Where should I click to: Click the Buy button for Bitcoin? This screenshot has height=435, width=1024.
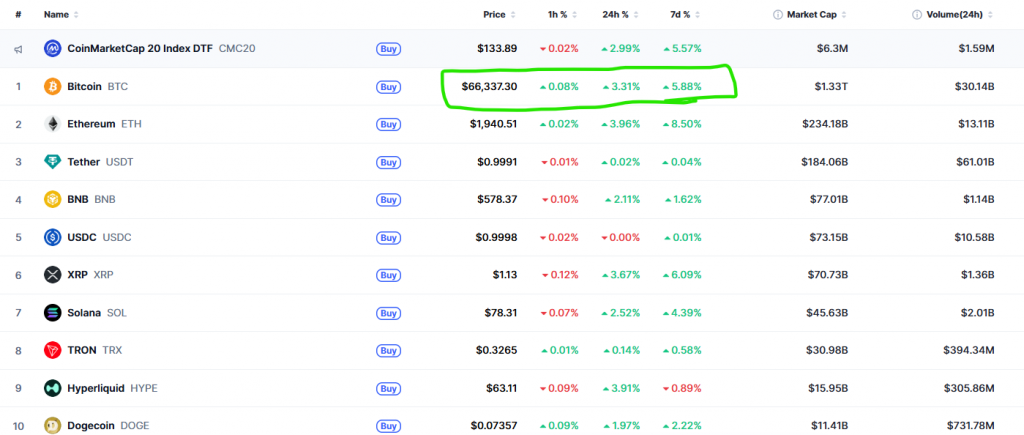click(x=388, y=86)
